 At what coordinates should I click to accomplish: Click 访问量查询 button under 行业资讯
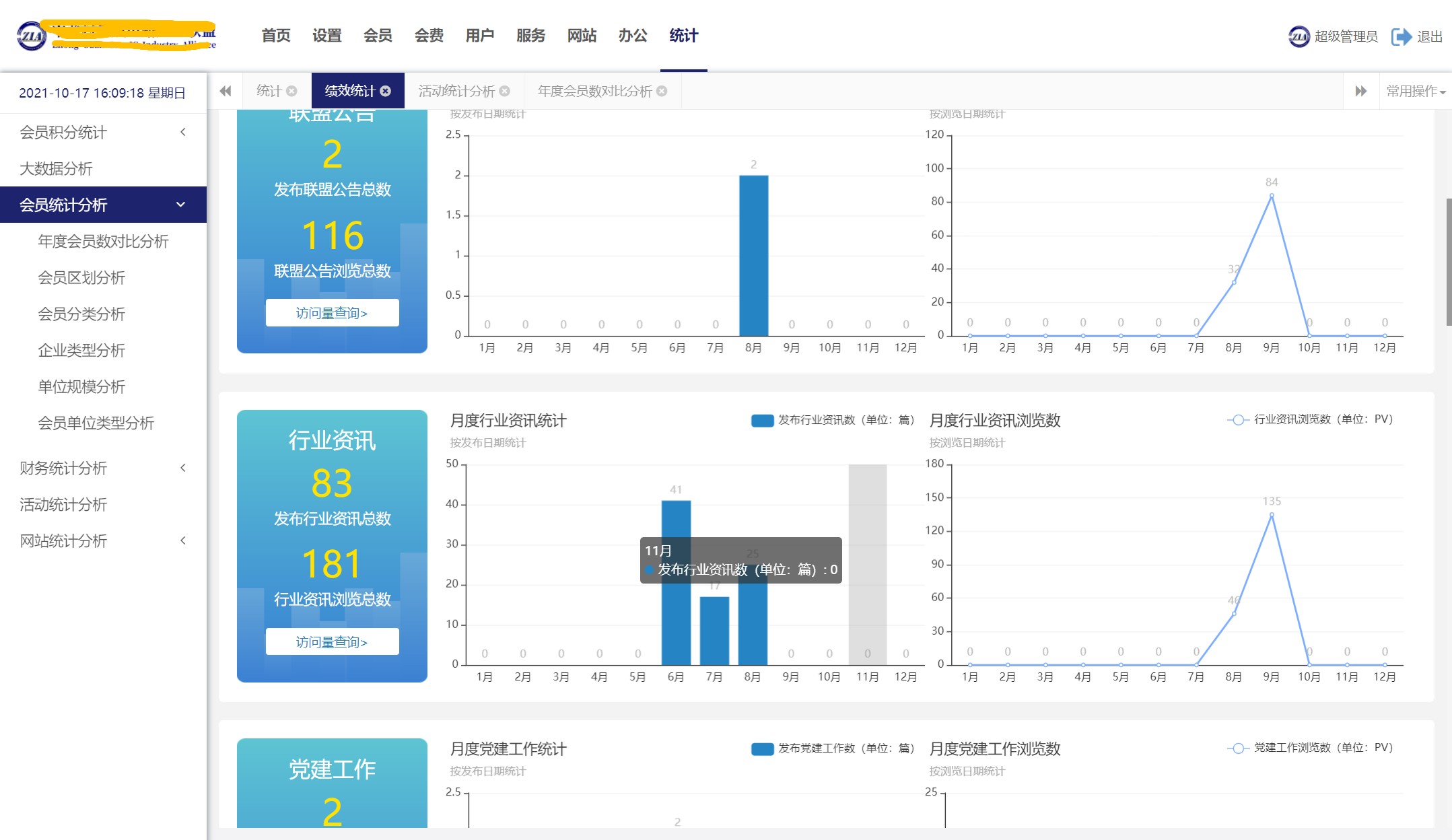[332, 641]
